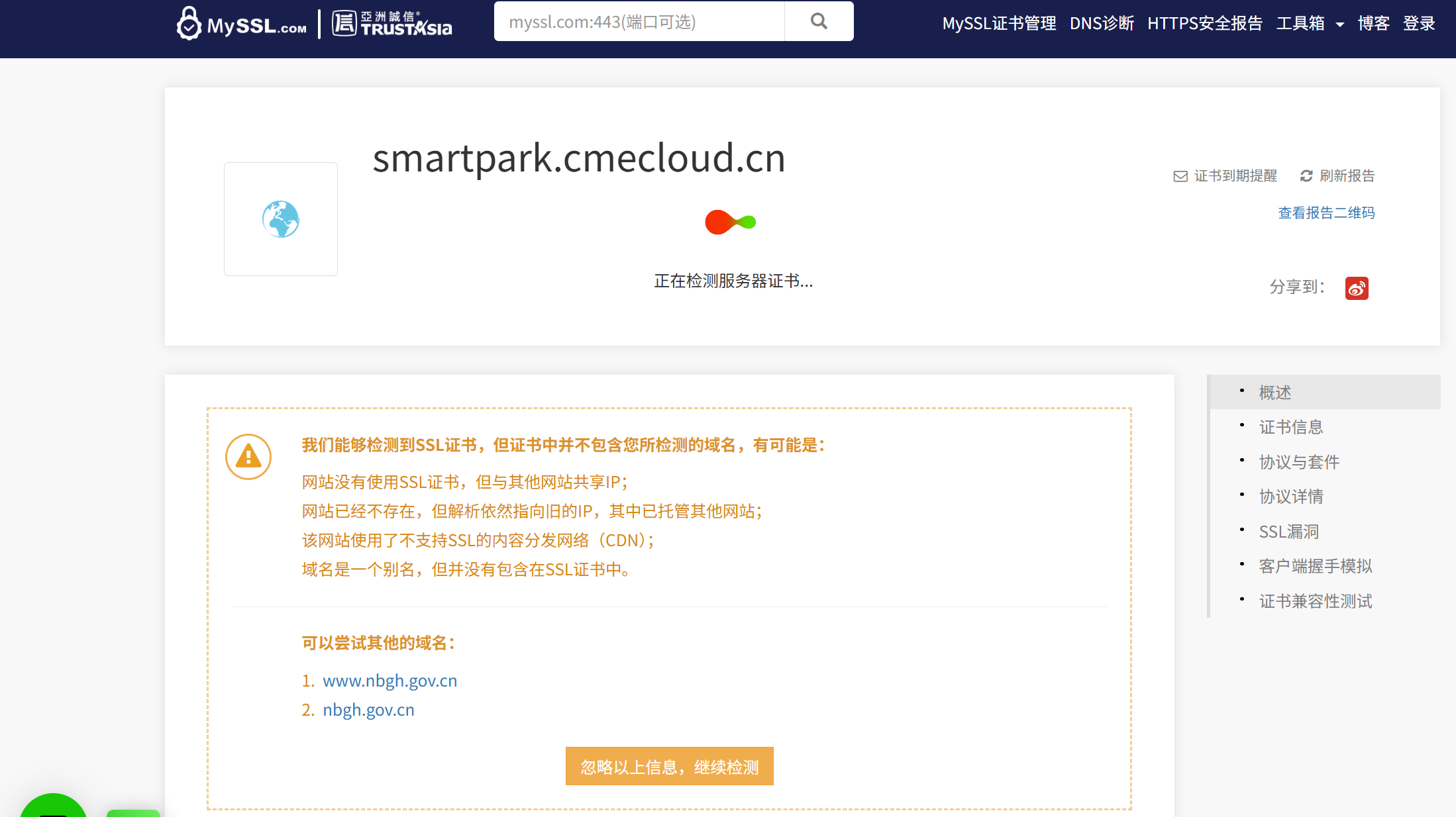Click 忽略以上信息，继续检测 button

669,767
